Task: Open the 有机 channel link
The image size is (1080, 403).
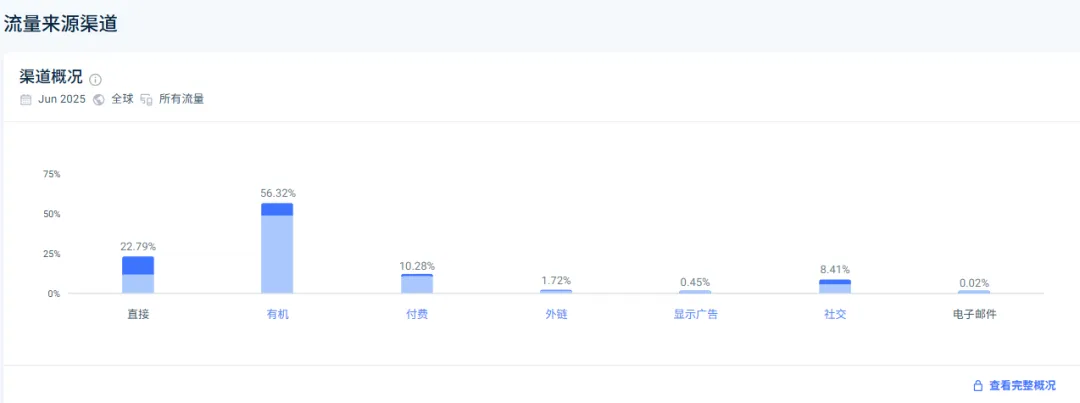Action: pos(278,315)
